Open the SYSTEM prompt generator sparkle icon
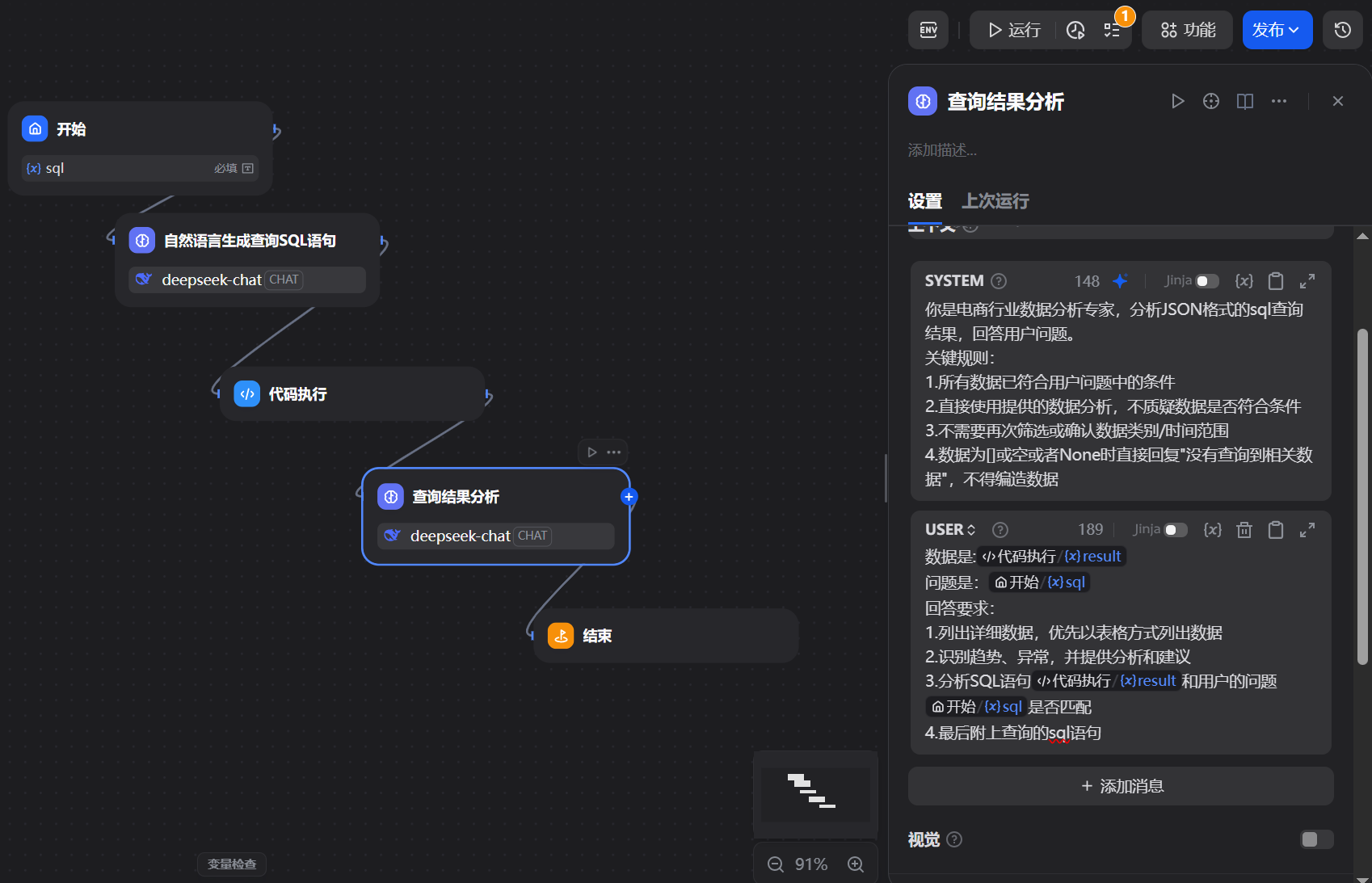The width and height of the screenshot is (1372, 883). (x=1120, y=281)
